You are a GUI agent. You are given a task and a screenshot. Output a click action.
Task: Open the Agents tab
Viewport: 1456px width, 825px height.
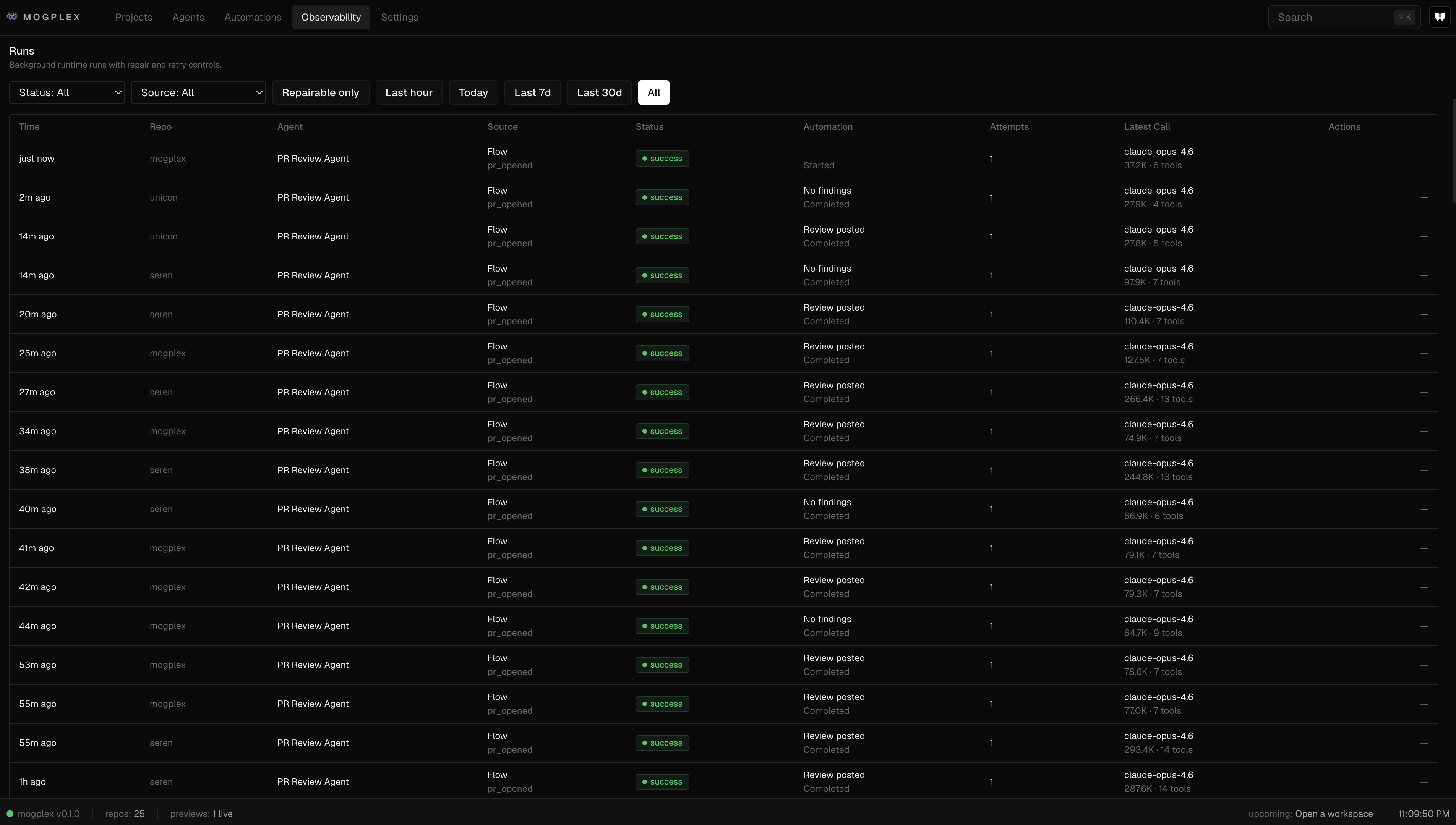click(x=188, y=17)
